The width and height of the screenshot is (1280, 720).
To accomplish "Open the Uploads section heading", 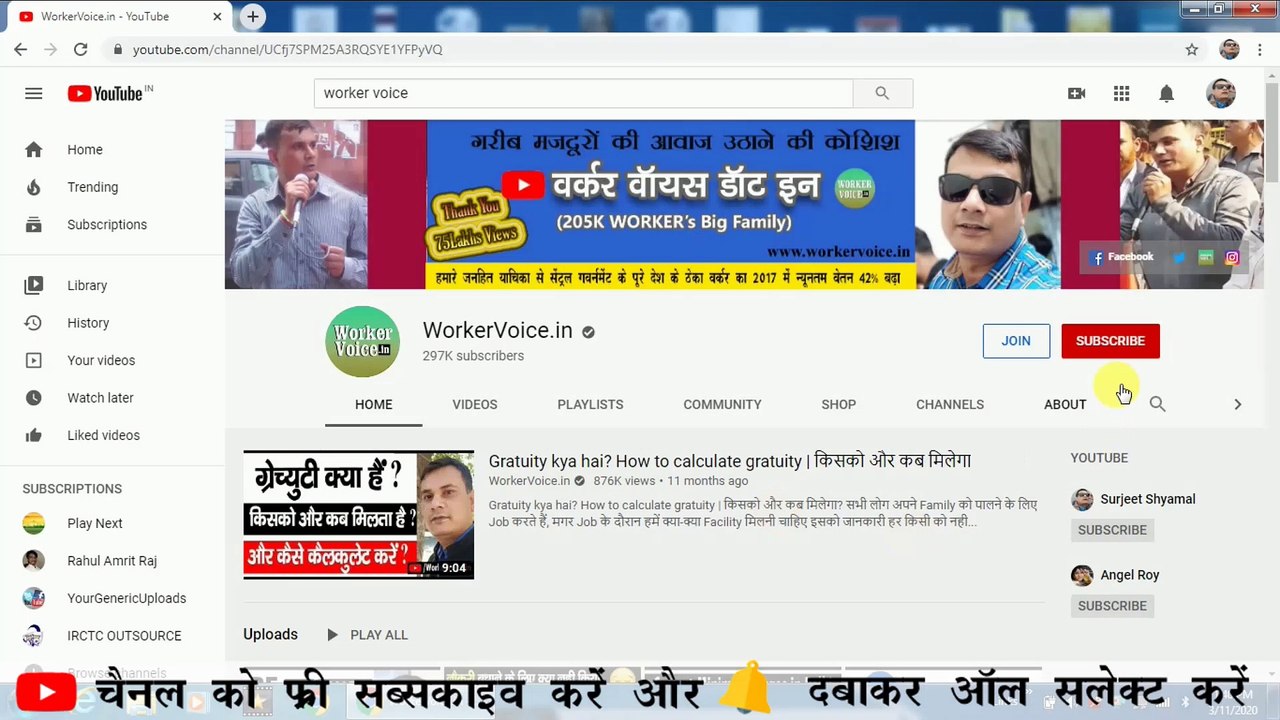I will point(270,635).
